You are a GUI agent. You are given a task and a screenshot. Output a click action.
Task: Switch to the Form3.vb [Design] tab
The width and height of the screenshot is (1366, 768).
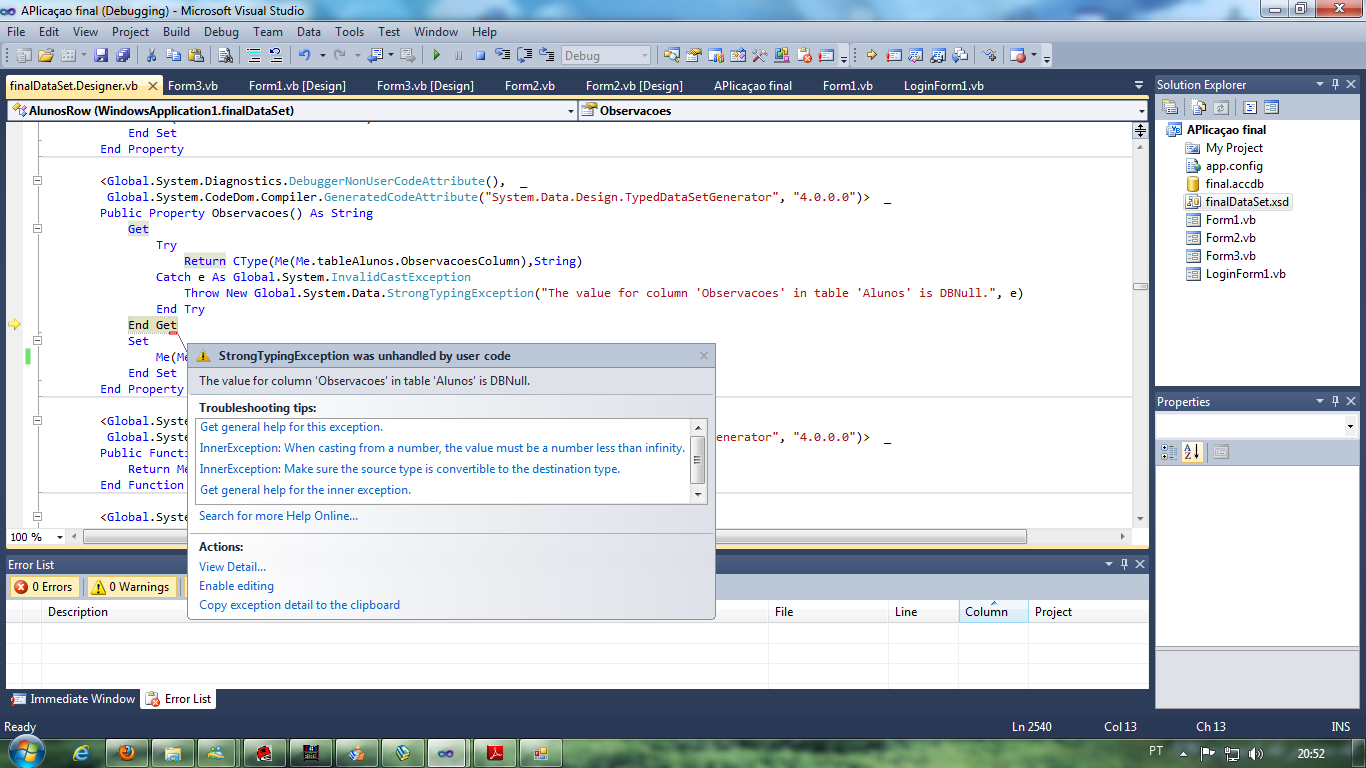[425, 86]
